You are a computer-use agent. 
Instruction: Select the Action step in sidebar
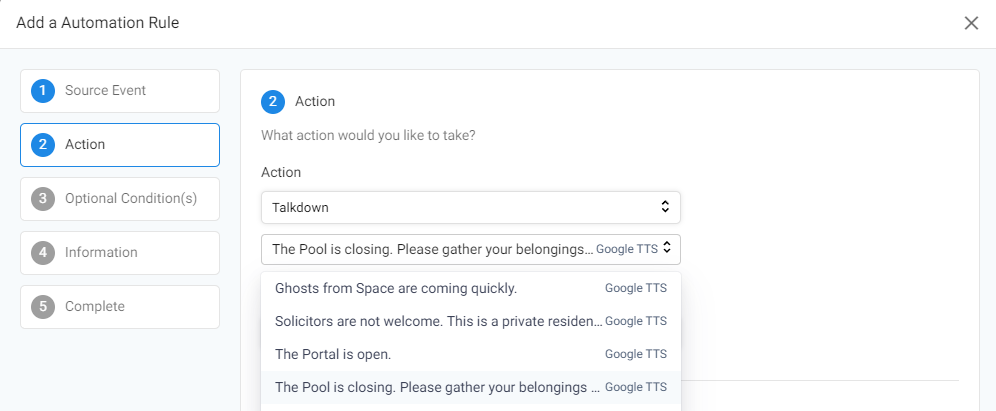coord(120,145)
